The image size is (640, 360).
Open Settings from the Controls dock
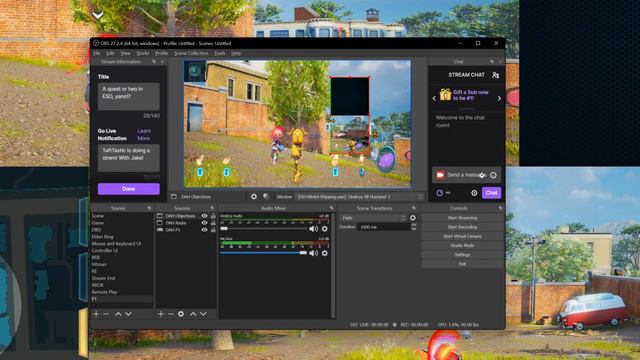pos(462,255)
